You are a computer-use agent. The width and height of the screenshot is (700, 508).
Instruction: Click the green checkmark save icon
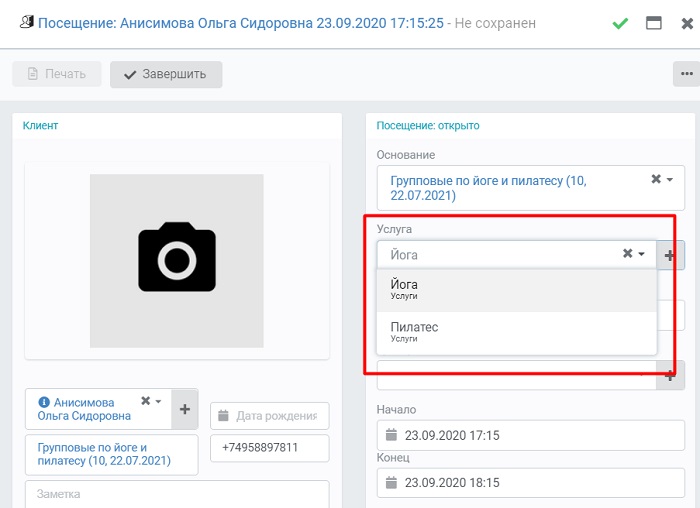pyautogui.click(x=620, y=23)
